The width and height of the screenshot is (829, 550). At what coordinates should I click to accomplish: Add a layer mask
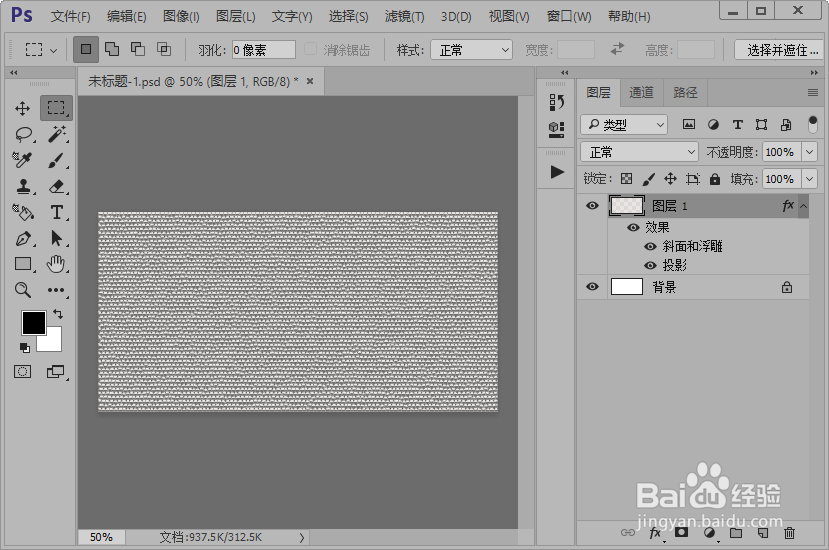pos(681,533)
